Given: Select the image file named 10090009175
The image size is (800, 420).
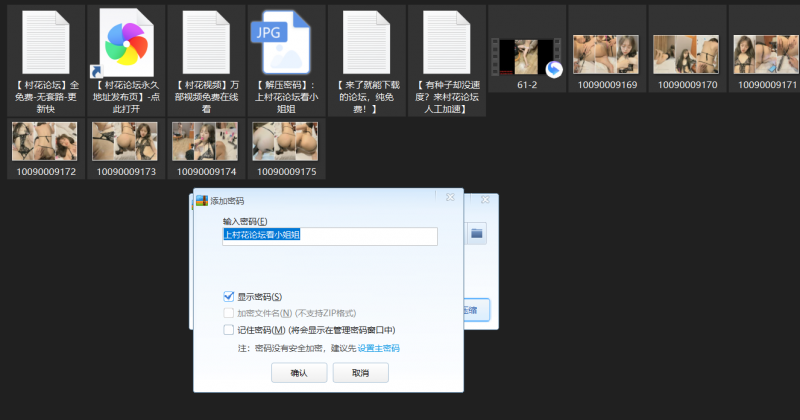Looking at the screenshot, I should pos(286,141).
